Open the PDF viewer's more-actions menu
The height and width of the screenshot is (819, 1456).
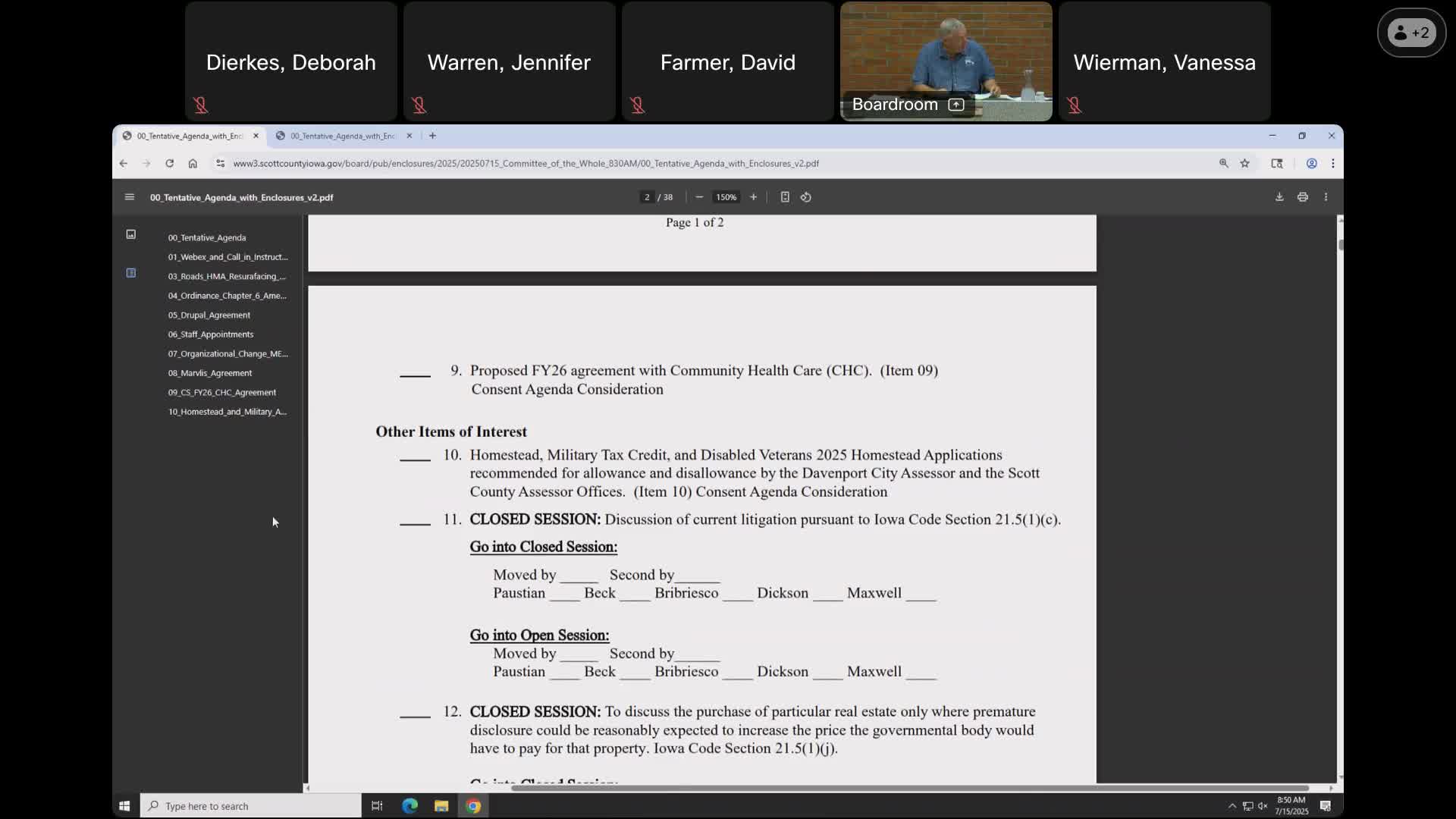pos(1326,197)
